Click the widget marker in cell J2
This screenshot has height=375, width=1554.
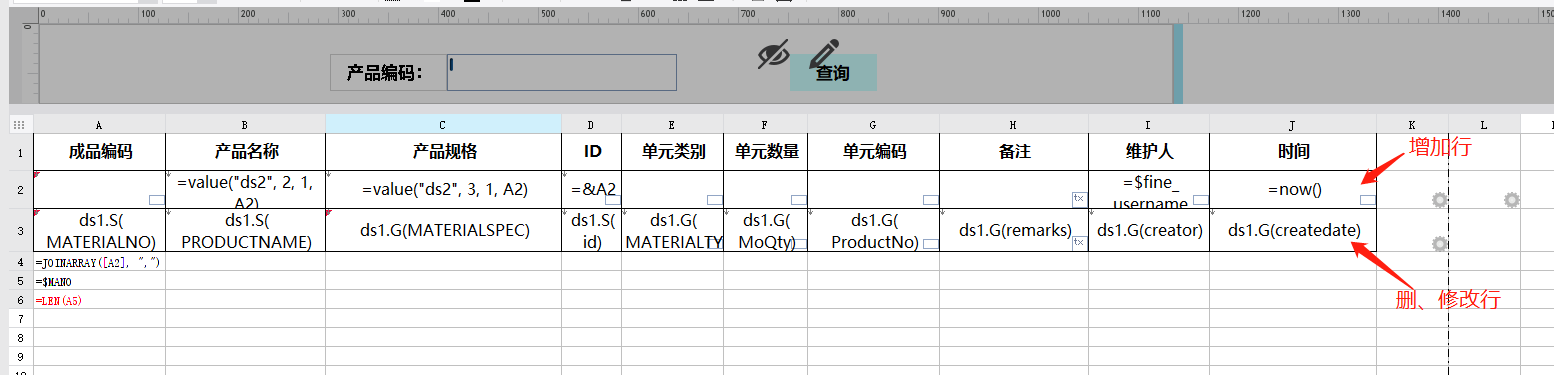point(1368,200)
